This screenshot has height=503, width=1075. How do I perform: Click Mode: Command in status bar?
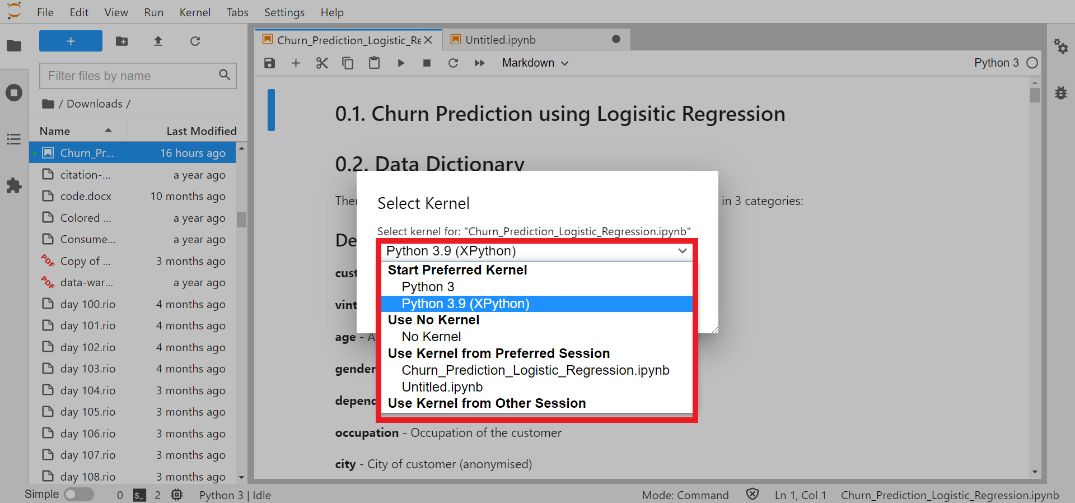[x=685, y=495]
